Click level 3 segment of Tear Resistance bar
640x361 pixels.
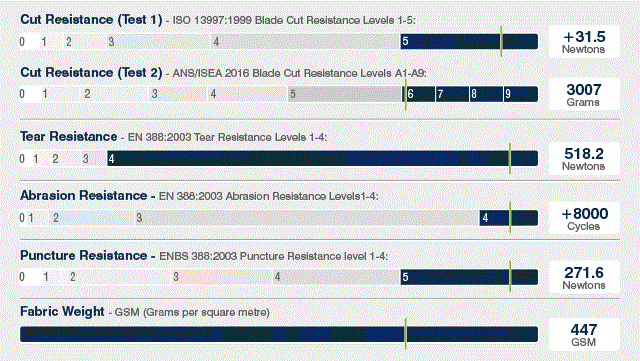[x=94, y=158]
